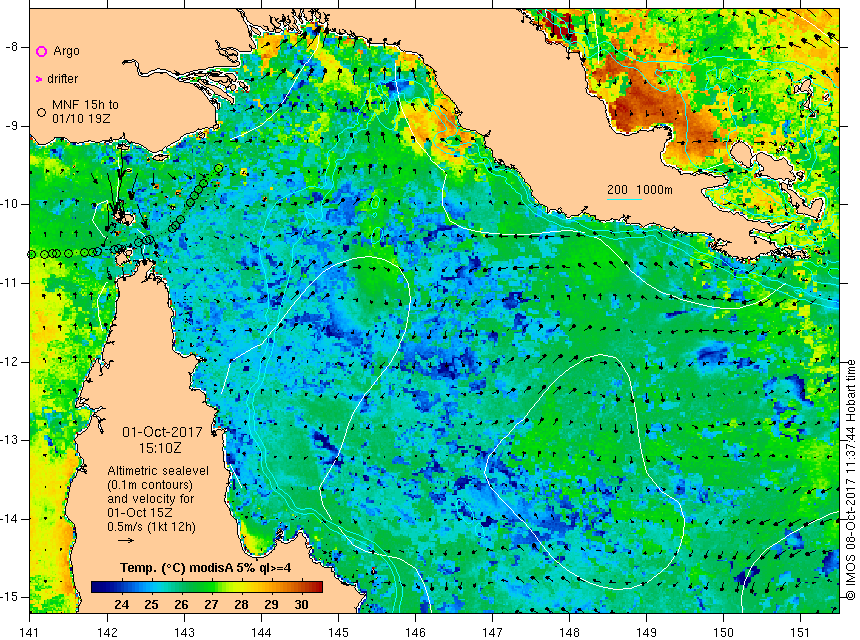Click the '01-Oct 15Z' caption line
Viewport: 860px width, 640px height.
(x=140, y=513)
